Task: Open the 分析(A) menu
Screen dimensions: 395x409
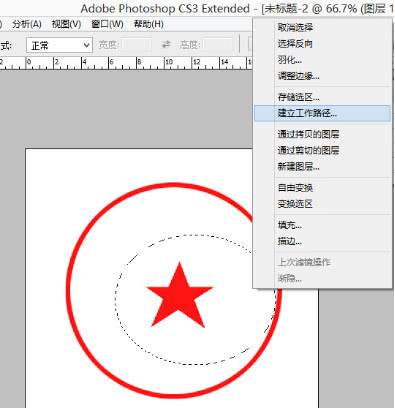Action: [x=27, y=24]
